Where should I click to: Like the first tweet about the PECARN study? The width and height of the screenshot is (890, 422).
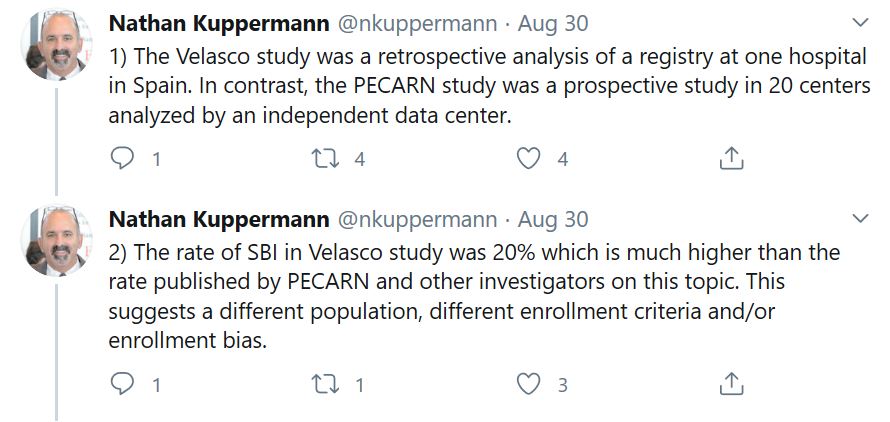coord(528,159)
